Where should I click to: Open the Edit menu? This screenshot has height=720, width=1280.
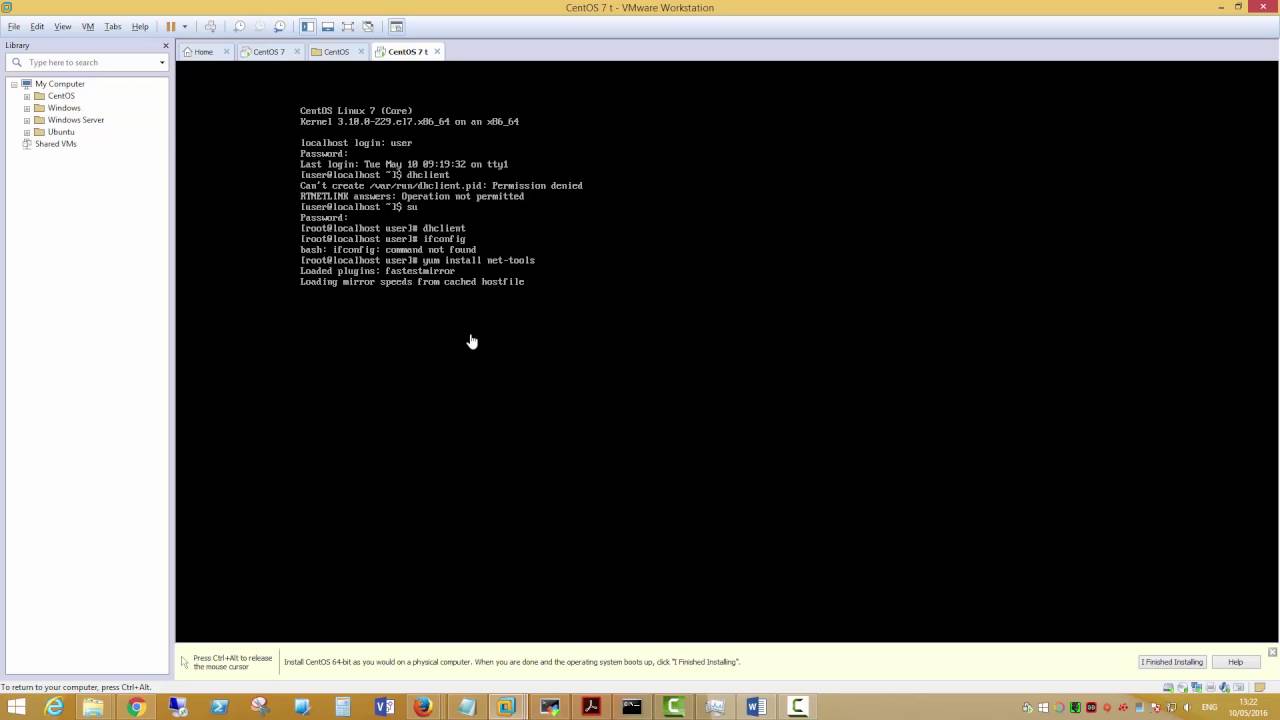click(37, 27)
